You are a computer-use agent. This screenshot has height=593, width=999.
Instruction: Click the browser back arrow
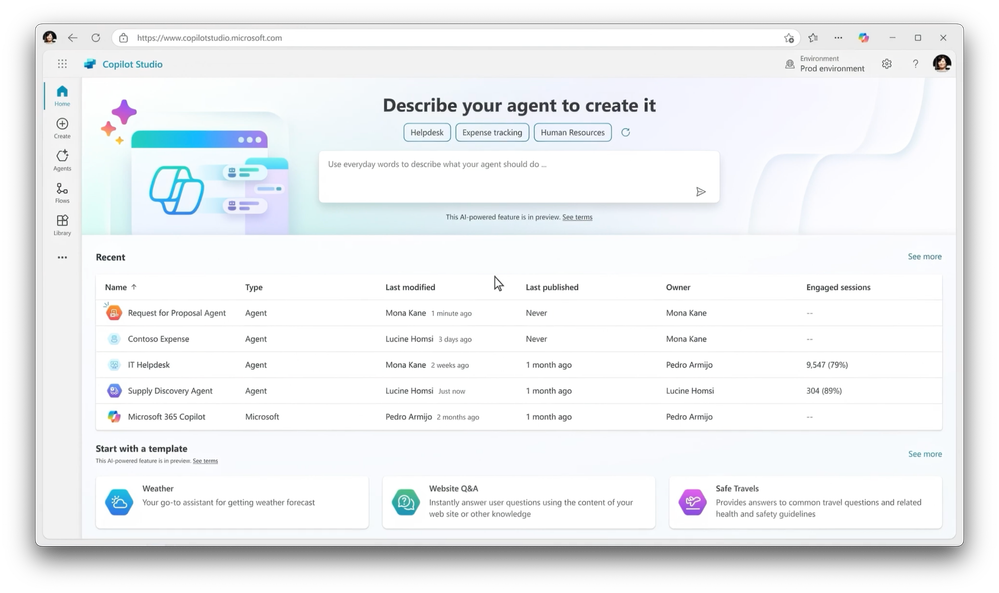click(73, 38)
